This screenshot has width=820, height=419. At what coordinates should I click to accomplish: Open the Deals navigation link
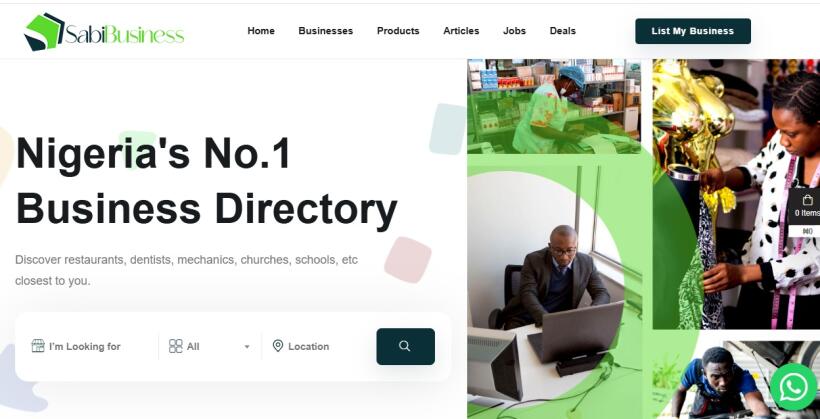coord(562,31)
